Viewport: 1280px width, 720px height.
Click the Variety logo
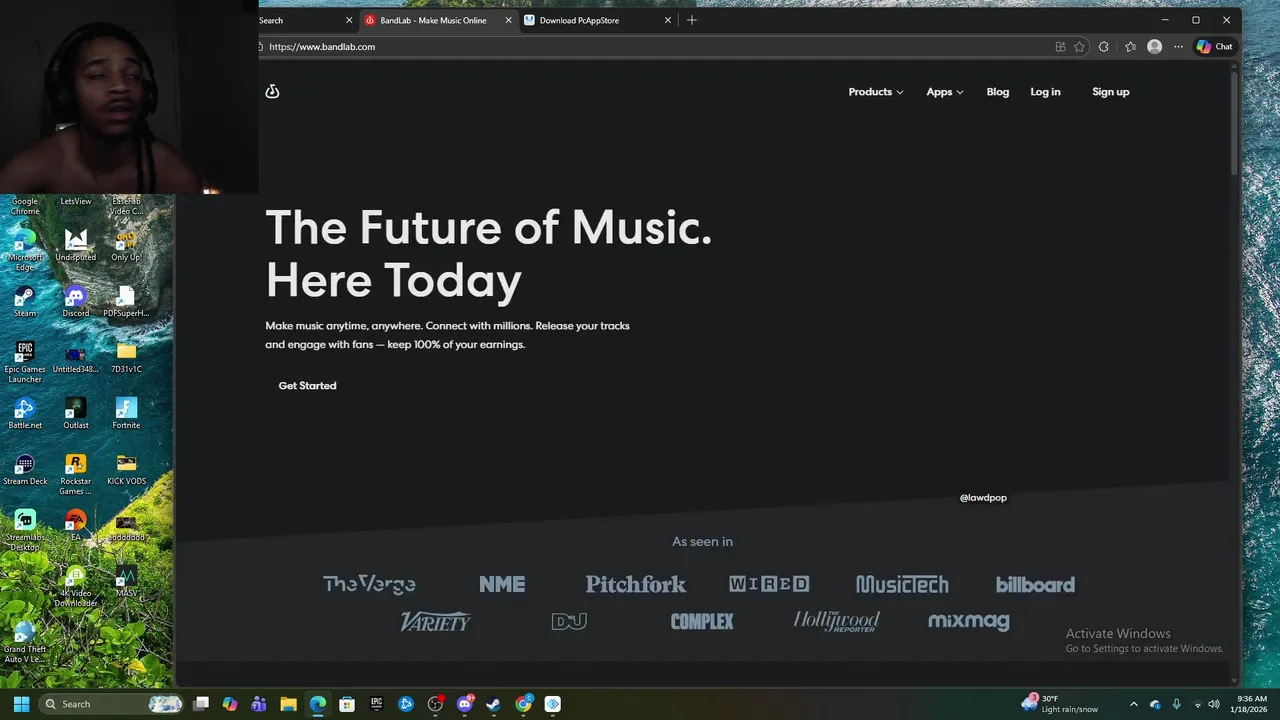click(x=435, y=622)
